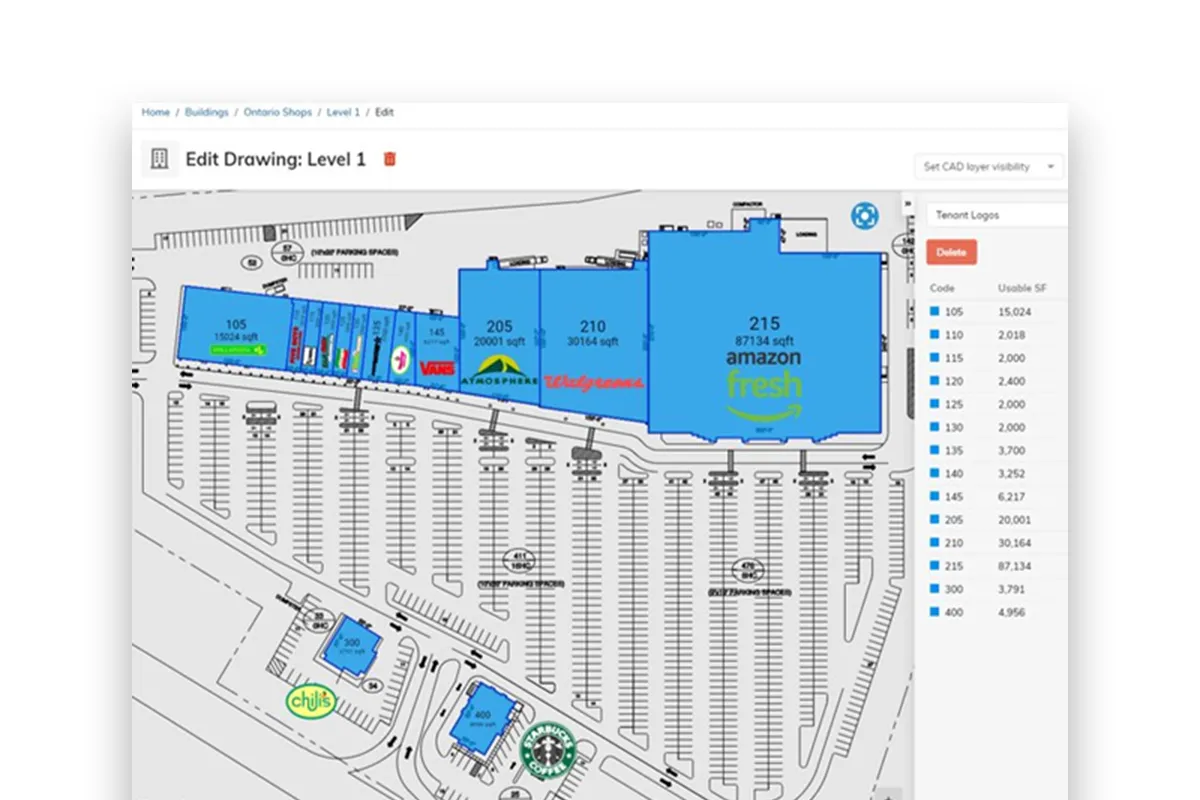The image size is (1200, 800).
Task: Click the blue swatch for code 400
Action: [935, 611]
